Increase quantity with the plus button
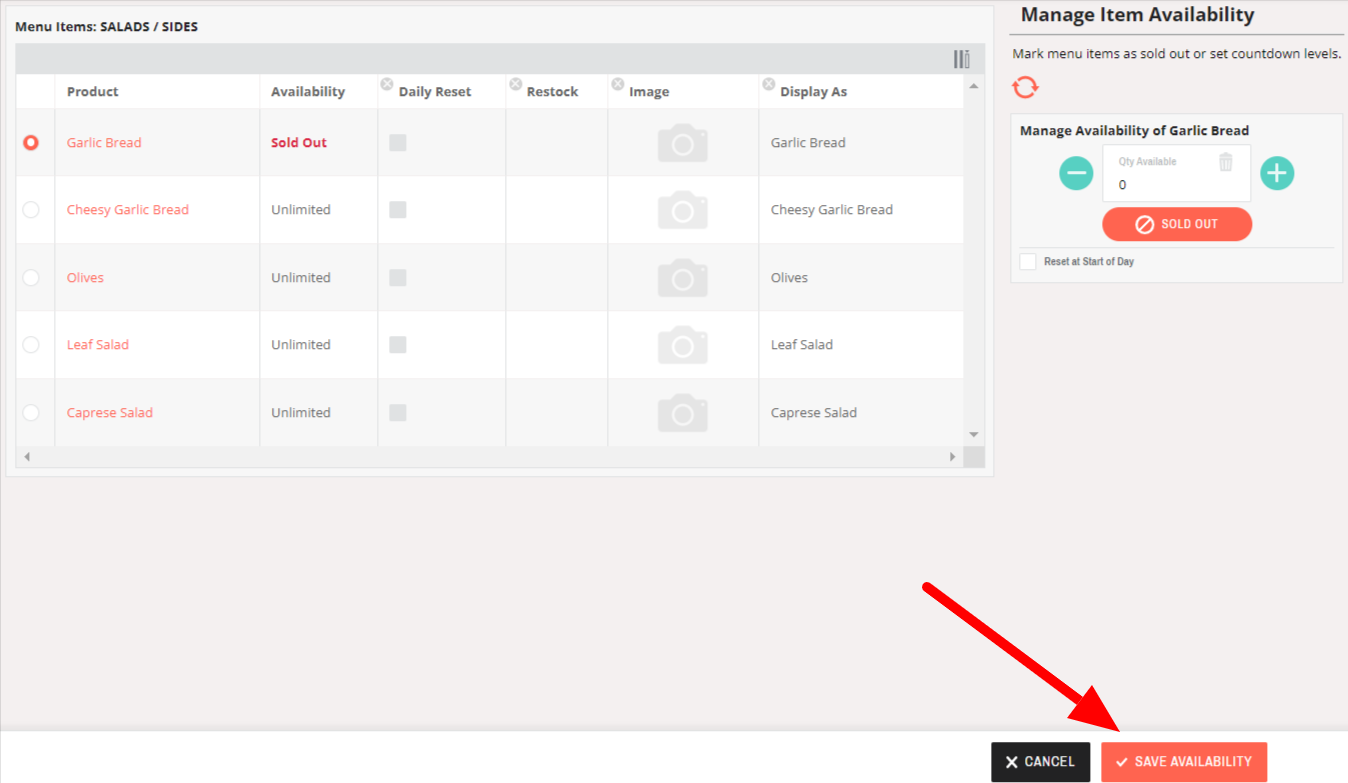 (1277, 173)
